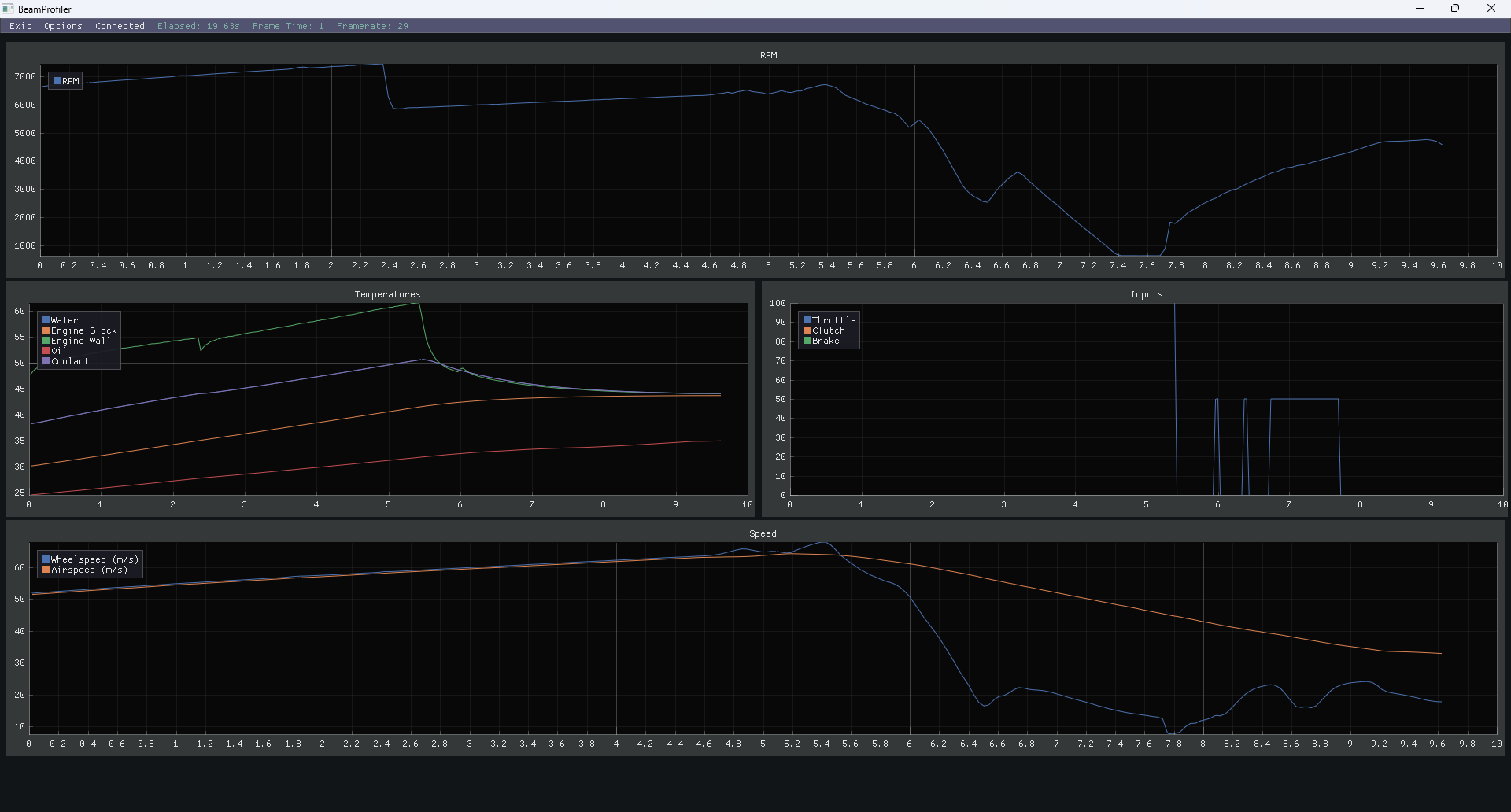Click the Engine Wall legend label
Screen dimensions: 1511x812
[x=81, y=341]
